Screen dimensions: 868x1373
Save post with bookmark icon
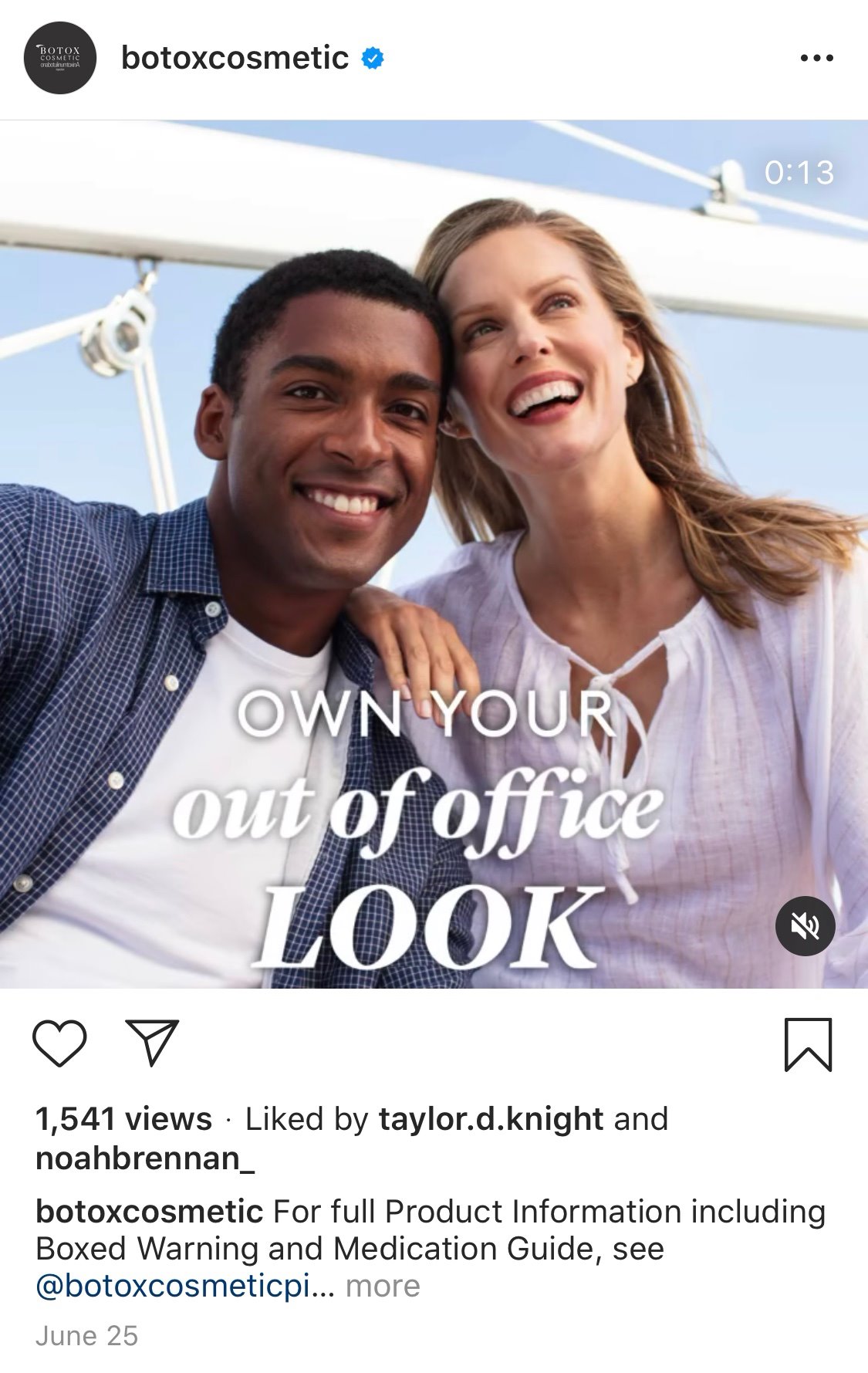[x=808, y=1044]
